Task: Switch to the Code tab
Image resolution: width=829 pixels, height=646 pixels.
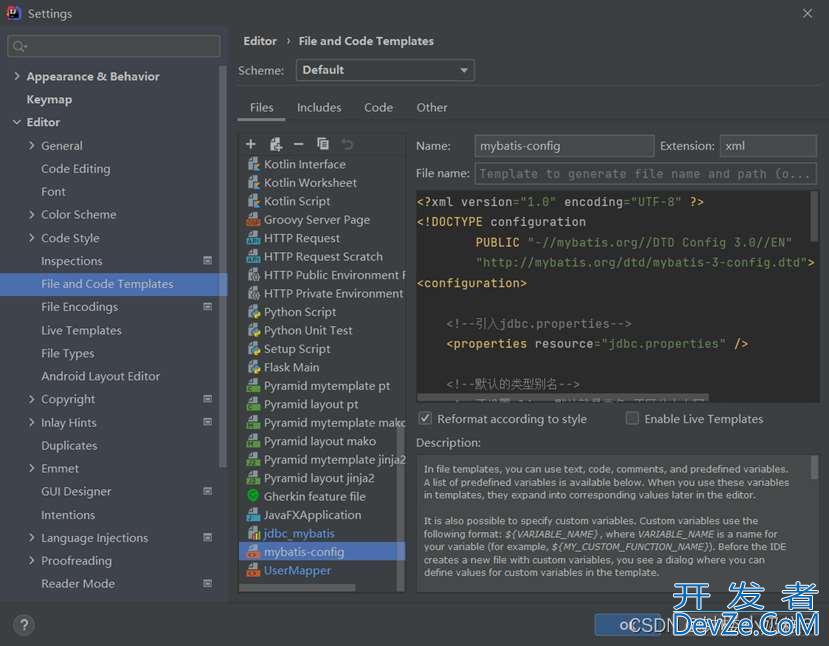Action: click(x=379, y=107)
